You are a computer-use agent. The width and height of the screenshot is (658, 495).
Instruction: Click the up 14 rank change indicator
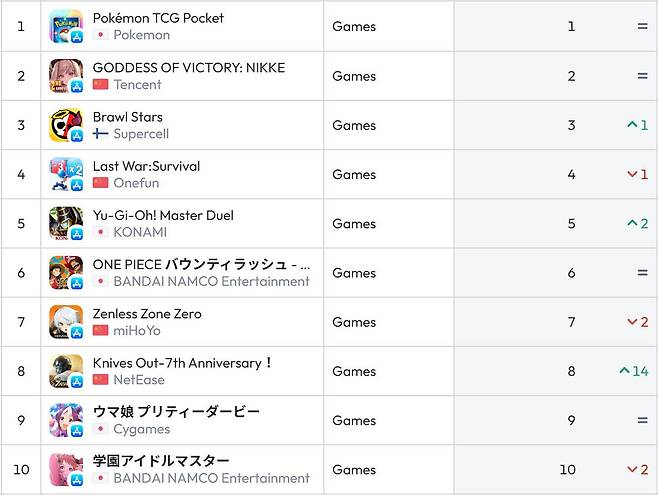[x=634, y=371]
